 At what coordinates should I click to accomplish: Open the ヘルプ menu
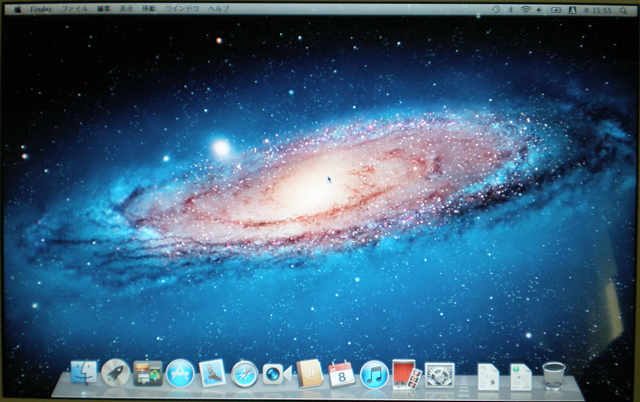click(218, 9)
